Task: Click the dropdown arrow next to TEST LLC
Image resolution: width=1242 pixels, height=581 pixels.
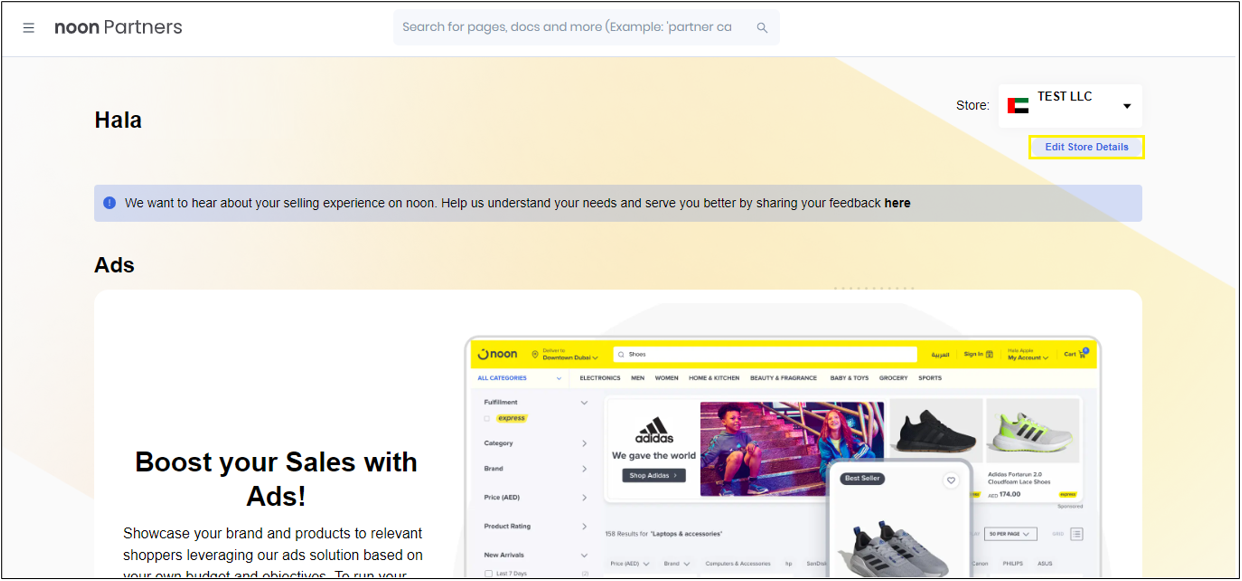Action: point(1127,107)
